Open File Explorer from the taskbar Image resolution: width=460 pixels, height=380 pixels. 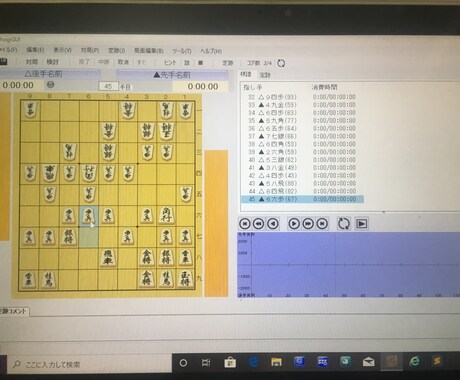click(276, 362)
